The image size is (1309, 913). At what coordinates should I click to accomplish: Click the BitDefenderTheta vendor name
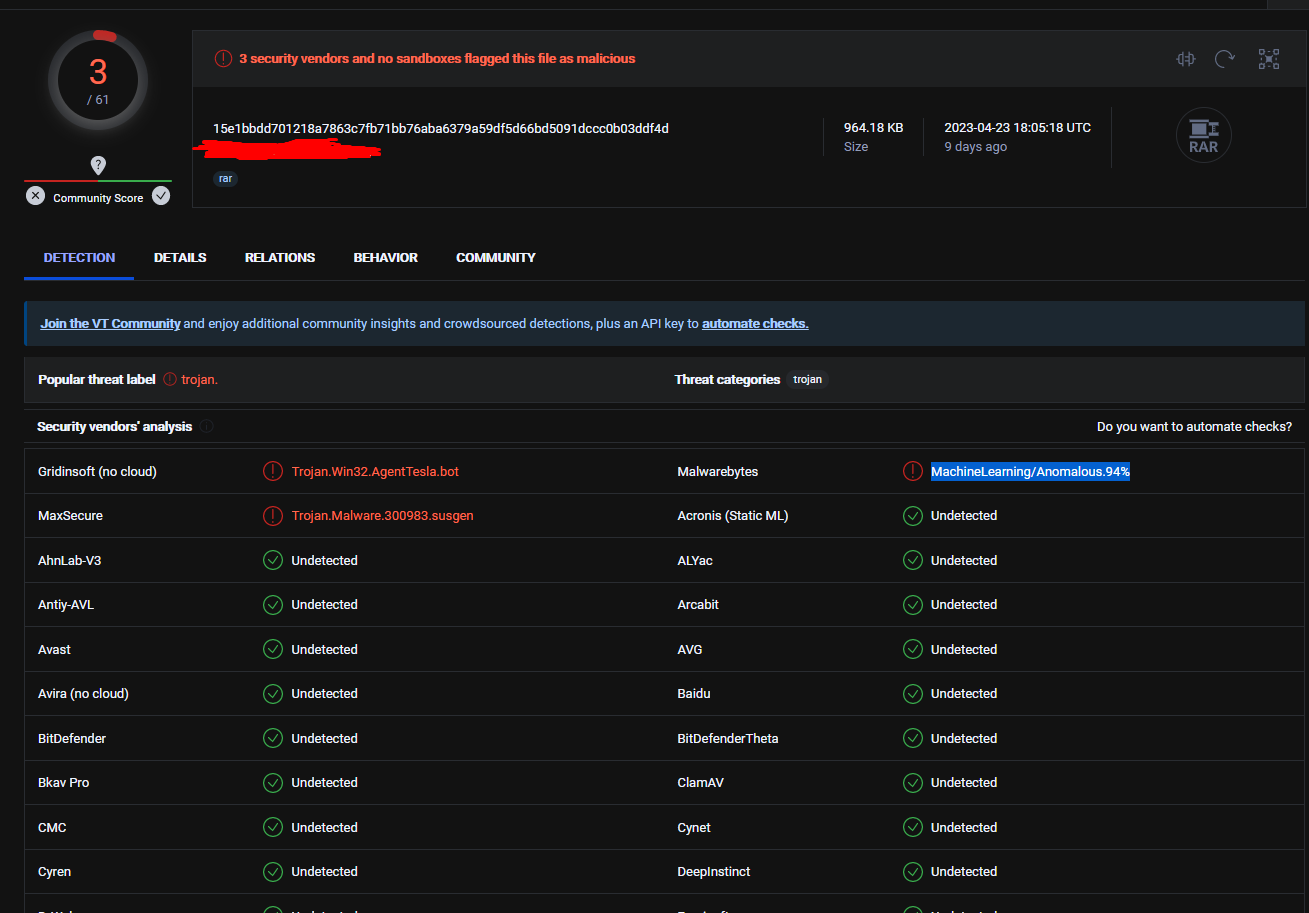coord(728,738)
